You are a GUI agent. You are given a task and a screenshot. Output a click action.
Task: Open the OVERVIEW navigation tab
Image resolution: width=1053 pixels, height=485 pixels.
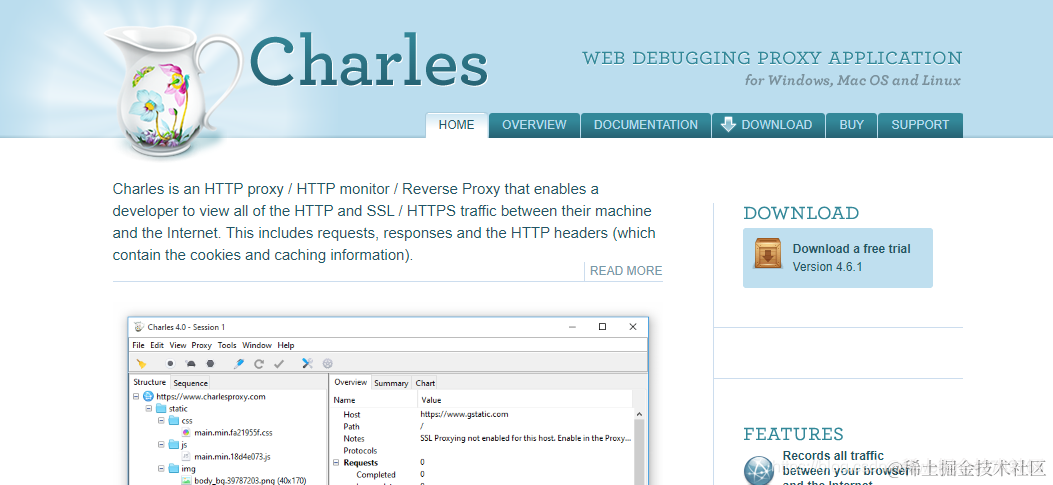click(534, 125)
